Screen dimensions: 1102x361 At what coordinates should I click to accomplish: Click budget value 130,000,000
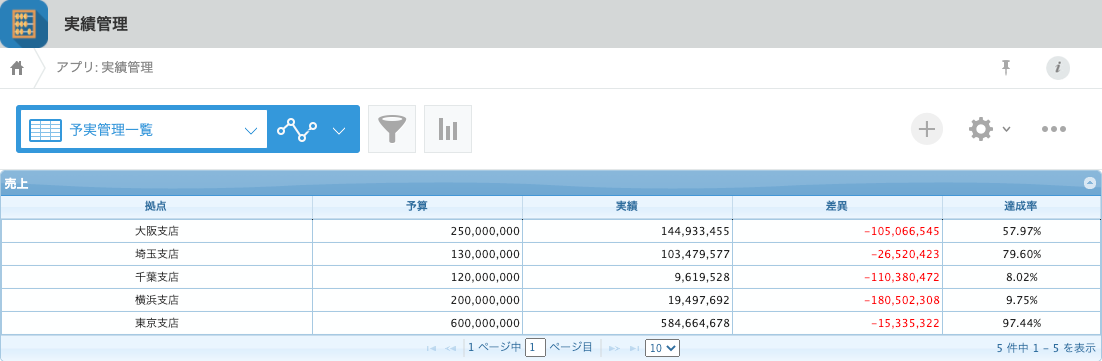point(485,254)
